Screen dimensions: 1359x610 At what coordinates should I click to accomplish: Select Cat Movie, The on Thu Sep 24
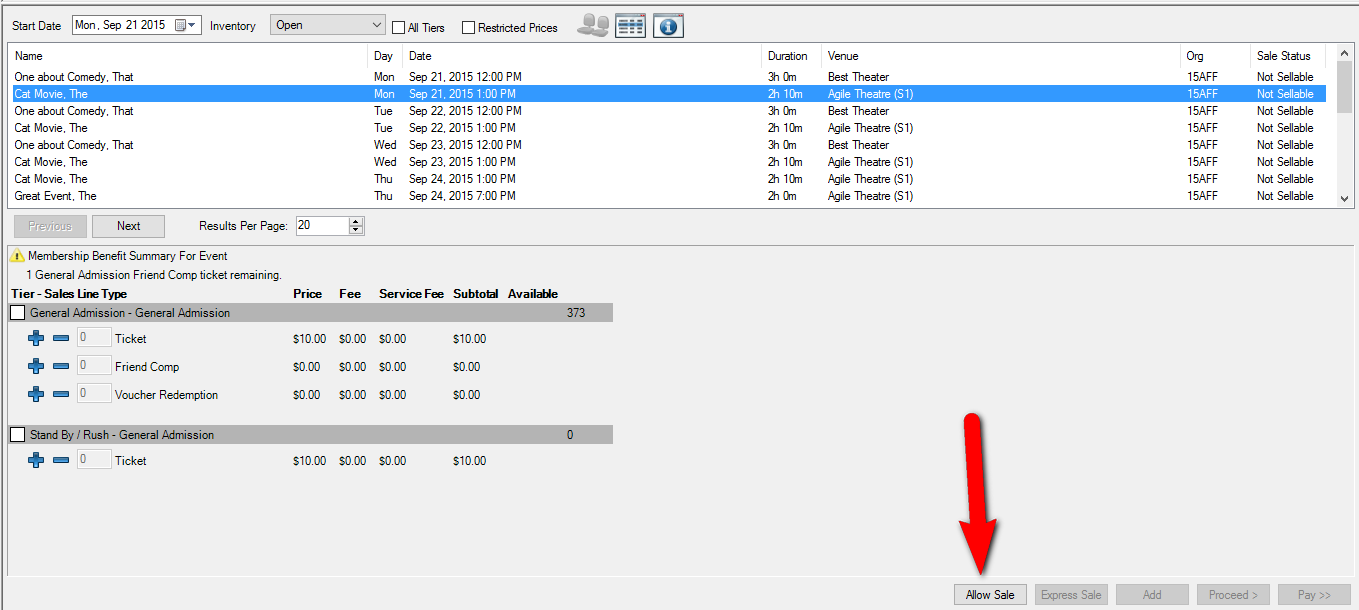pyautogui.click(x=668, y=179)
